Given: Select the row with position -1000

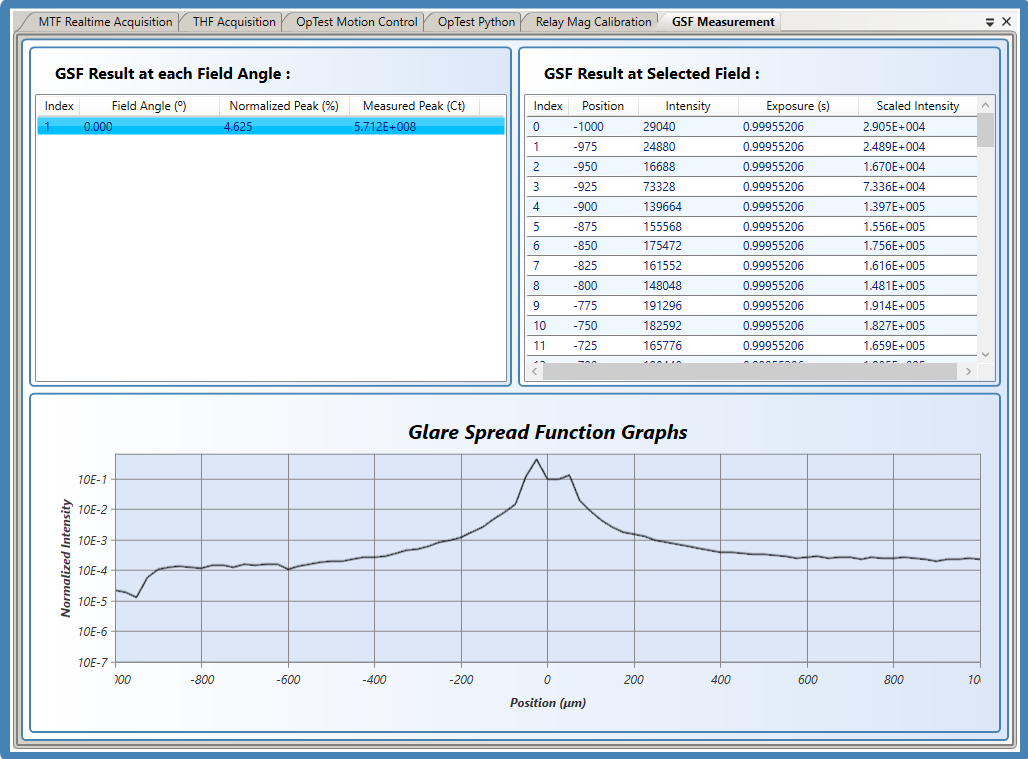Looking at the screenshot, I should tap(752, 126).
